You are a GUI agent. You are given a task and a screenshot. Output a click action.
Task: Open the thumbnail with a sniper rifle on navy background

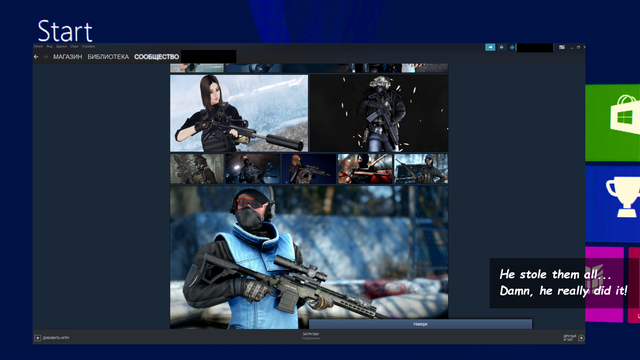click(x=309, y=169)
